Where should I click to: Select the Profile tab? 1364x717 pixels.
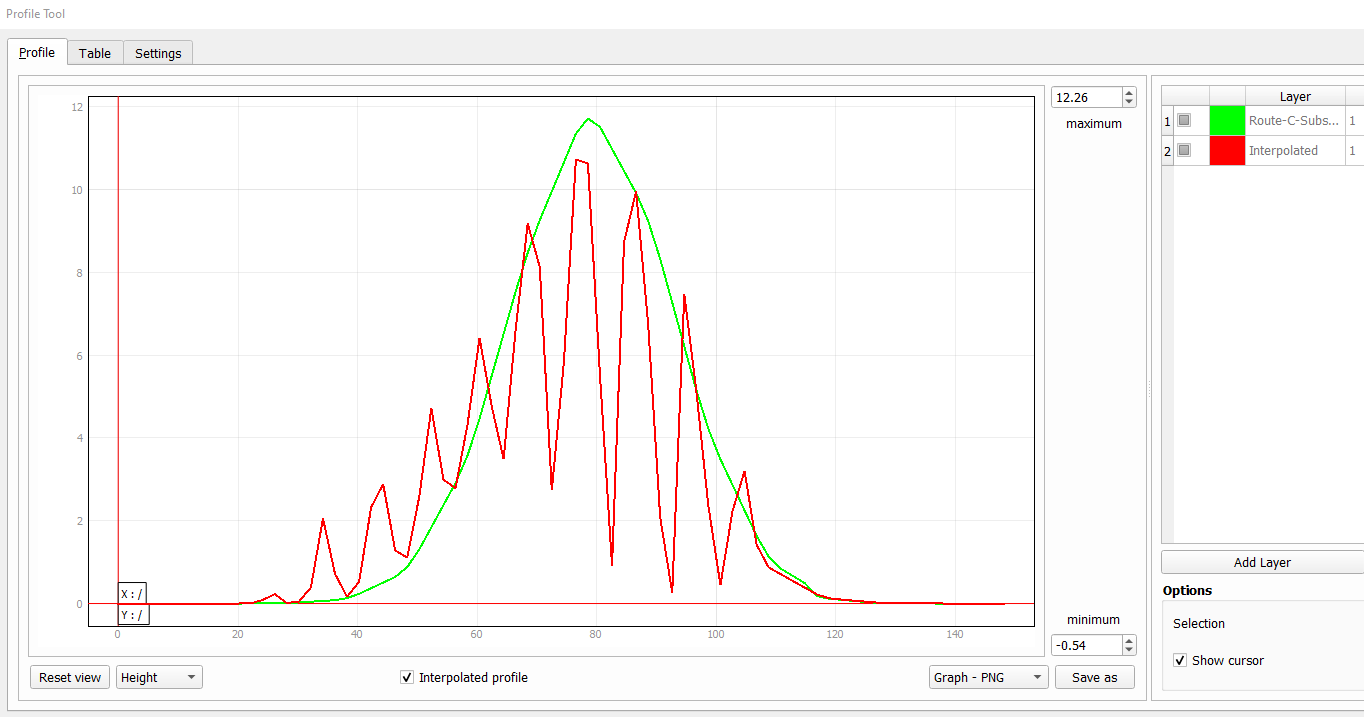(x=37, y=52)
